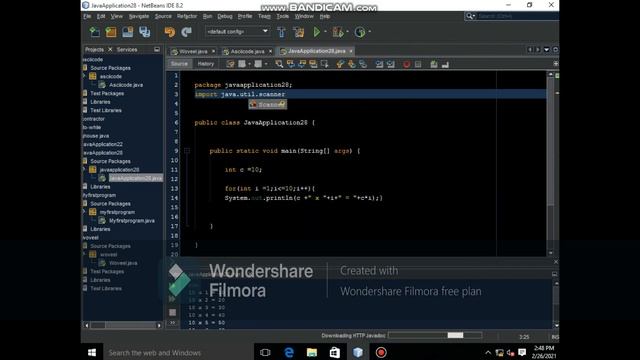Open a project using the toolbar icon
Image resolution: width=640 pixels, height=360 pixels.
128,32
